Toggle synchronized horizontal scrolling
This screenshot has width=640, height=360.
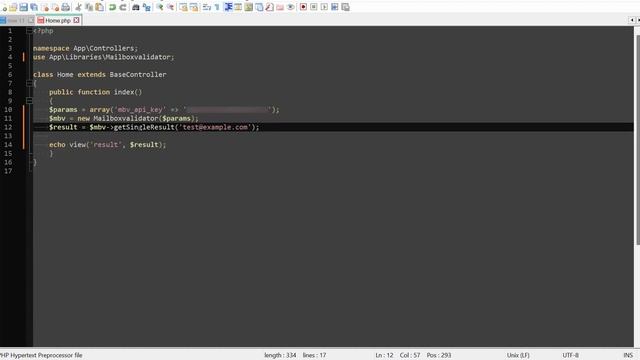[194, 7]
